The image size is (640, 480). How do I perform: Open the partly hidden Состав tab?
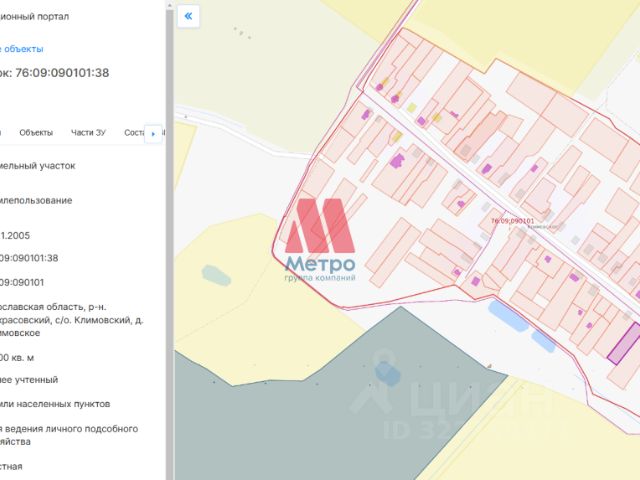point(134,133)
